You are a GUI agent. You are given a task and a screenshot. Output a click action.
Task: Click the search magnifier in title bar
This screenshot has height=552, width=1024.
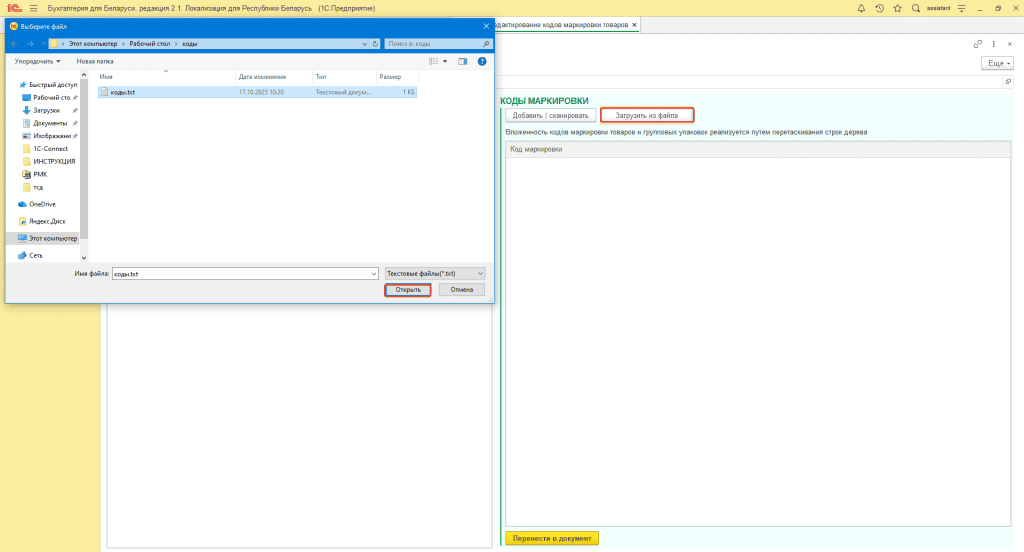pos(915,8)
